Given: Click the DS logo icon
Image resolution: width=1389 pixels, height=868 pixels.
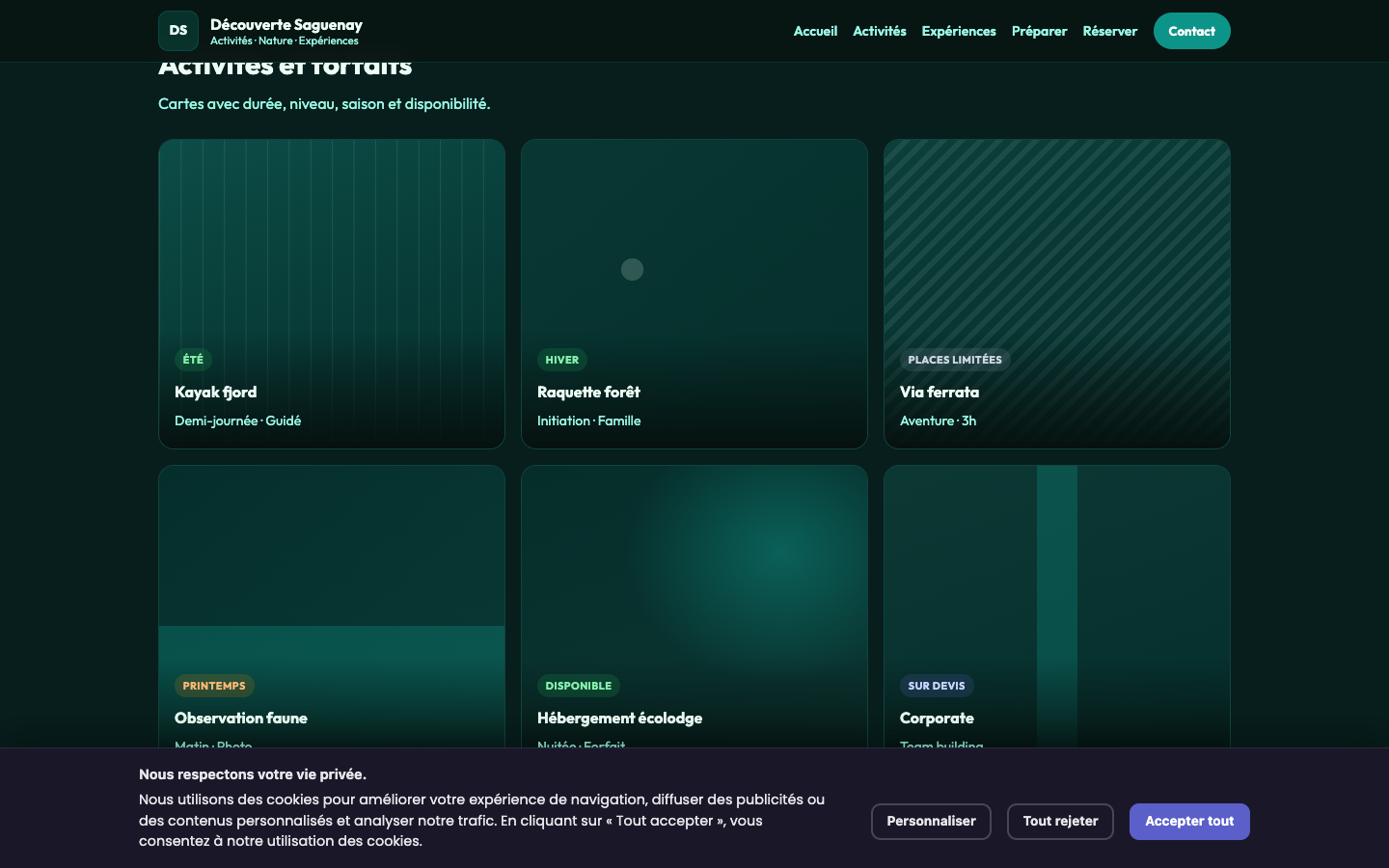Looking at the screenshot, I should tap(178, 31).
